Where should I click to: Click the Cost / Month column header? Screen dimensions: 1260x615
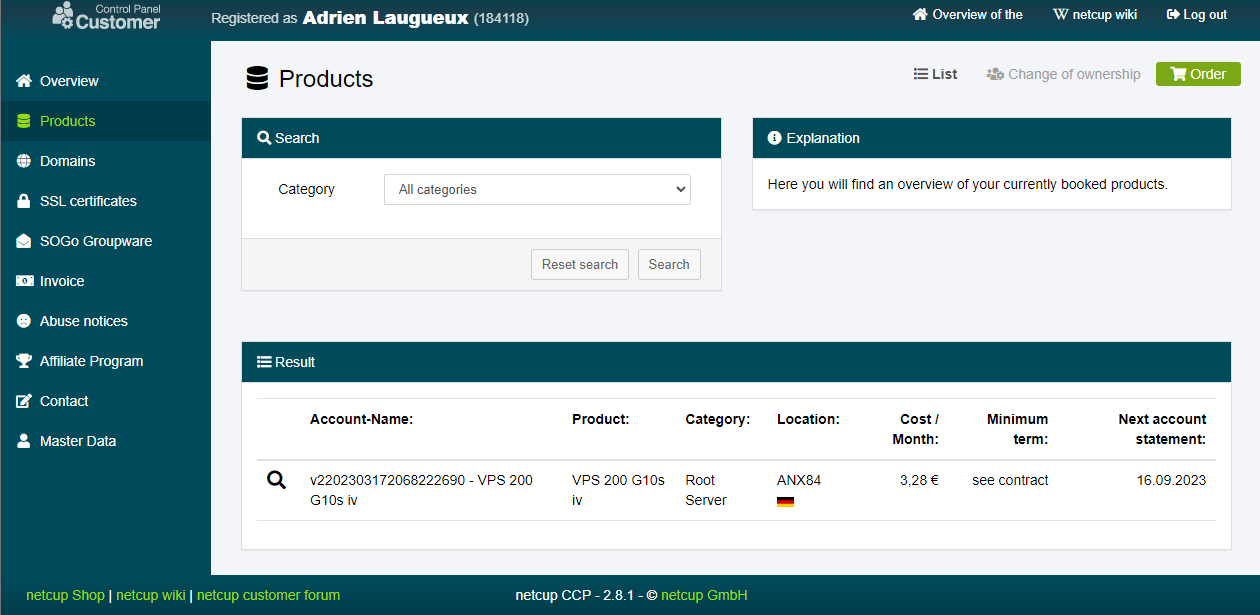point(915,429)
